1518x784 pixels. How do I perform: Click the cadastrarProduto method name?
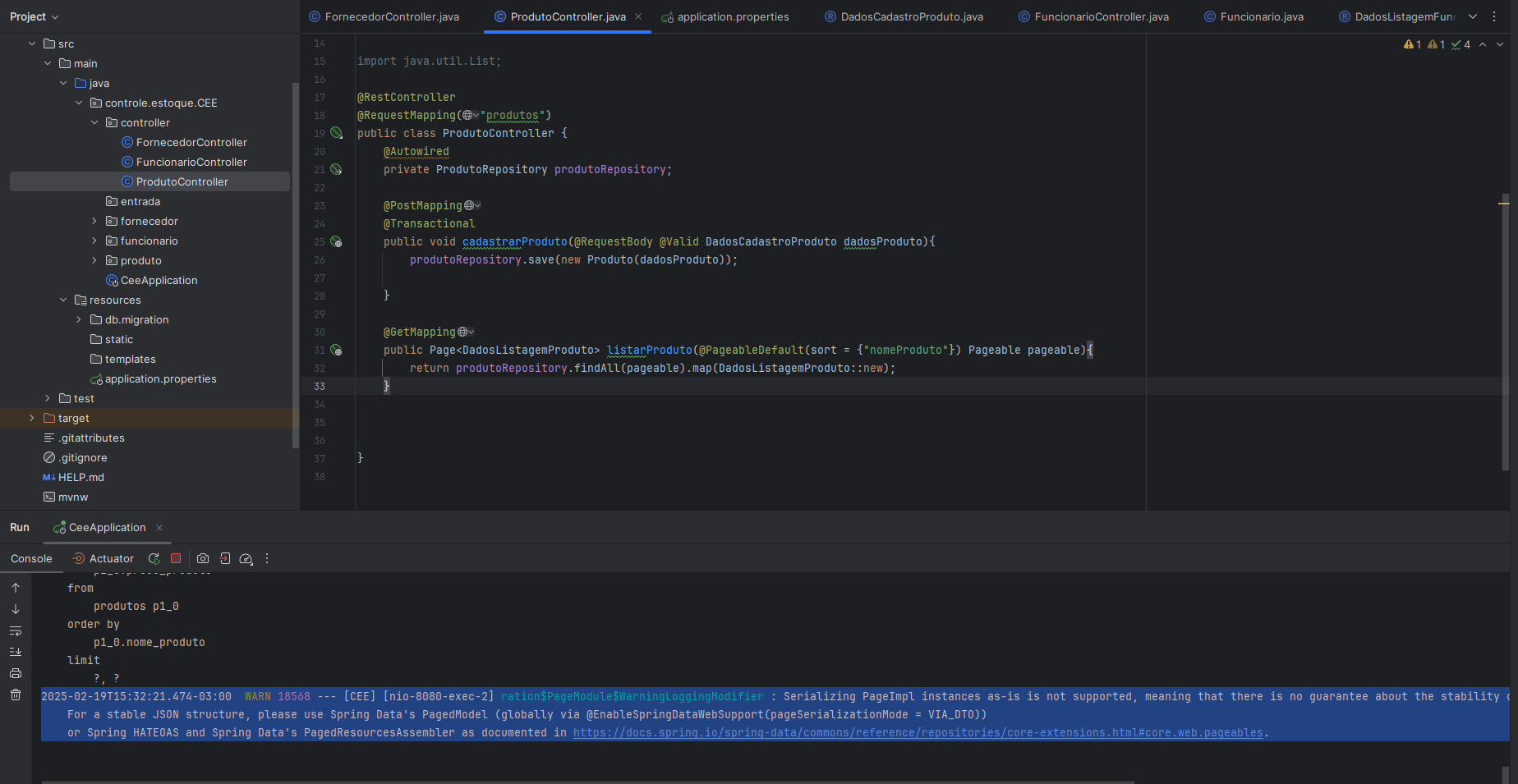pos(515,241)
